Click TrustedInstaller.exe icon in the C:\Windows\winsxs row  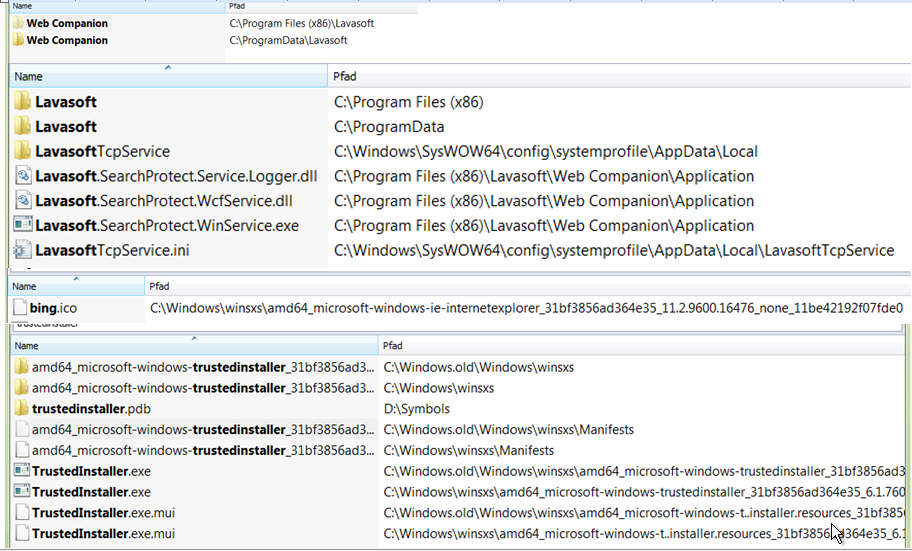pyautogui.click(x=22, y=492)
